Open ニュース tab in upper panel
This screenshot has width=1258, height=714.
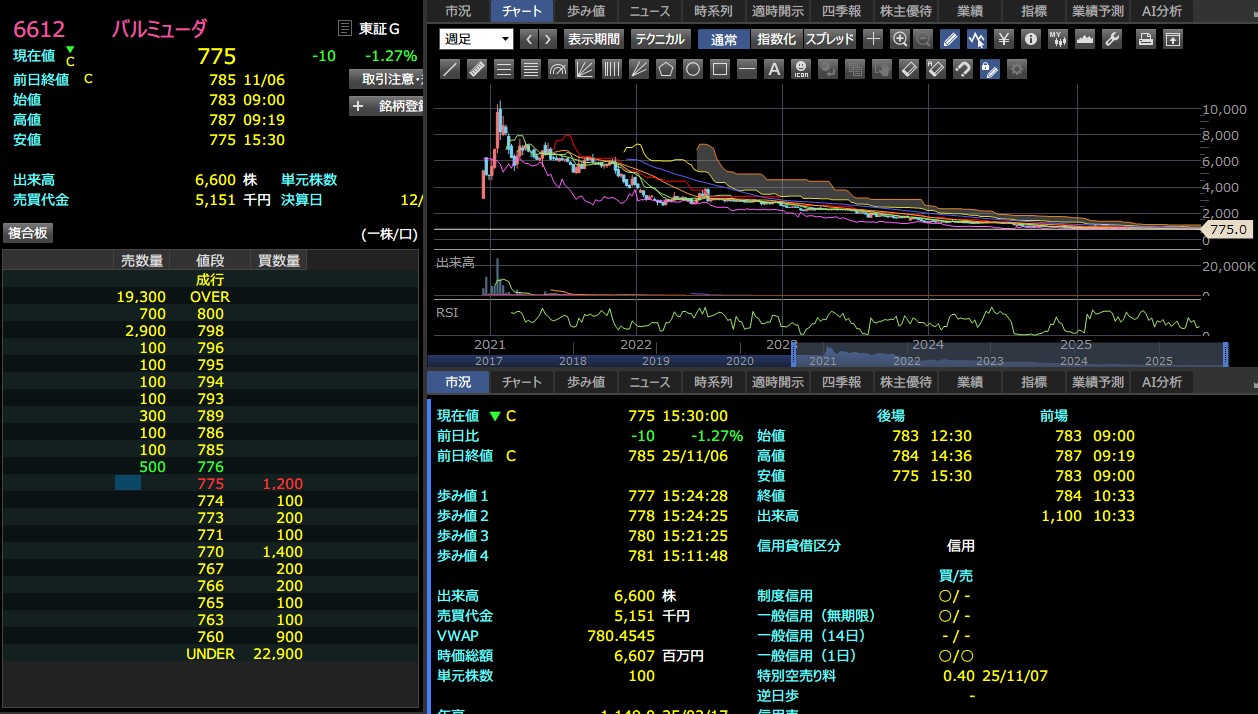(650, 11)
